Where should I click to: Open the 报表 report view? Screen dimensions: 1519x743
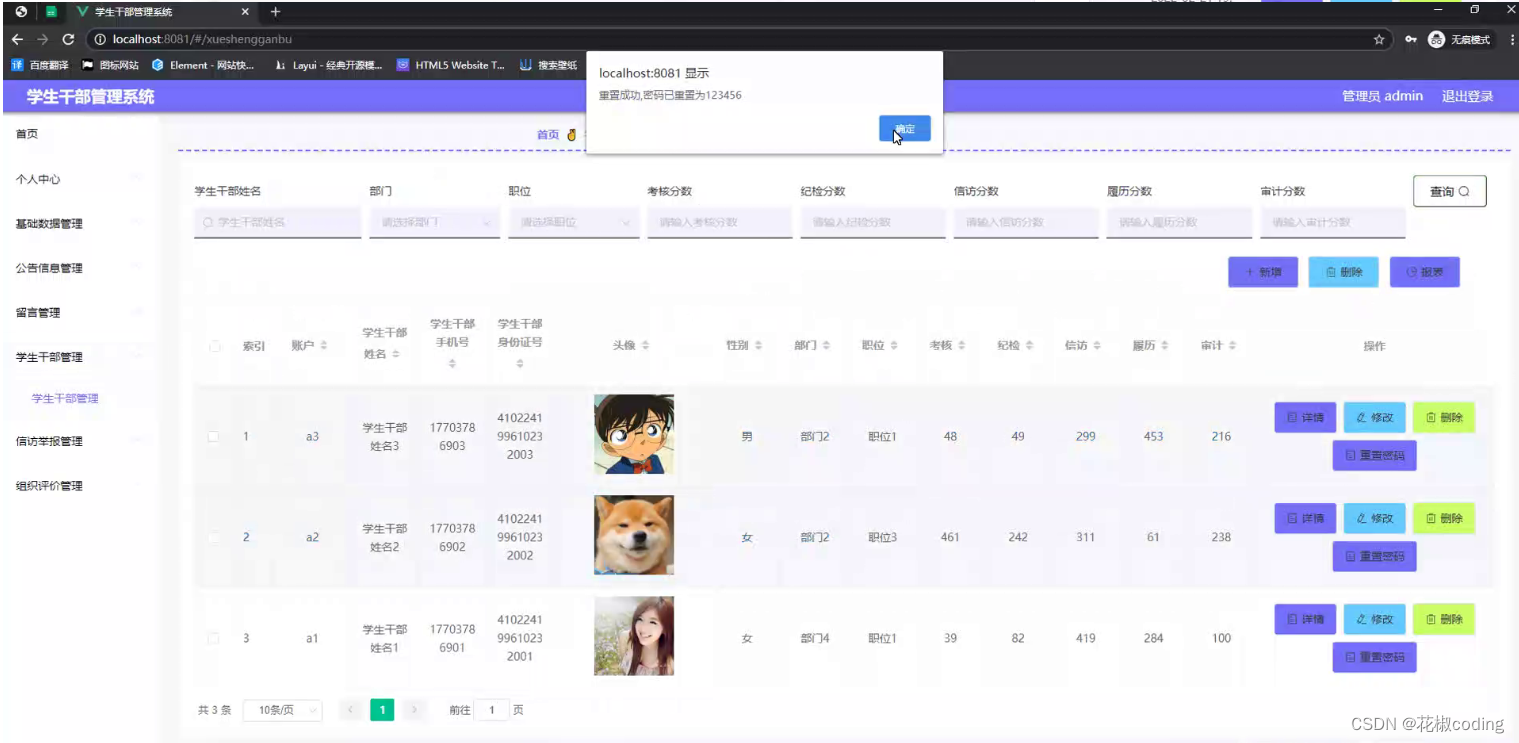click(x=1424, y=271)
